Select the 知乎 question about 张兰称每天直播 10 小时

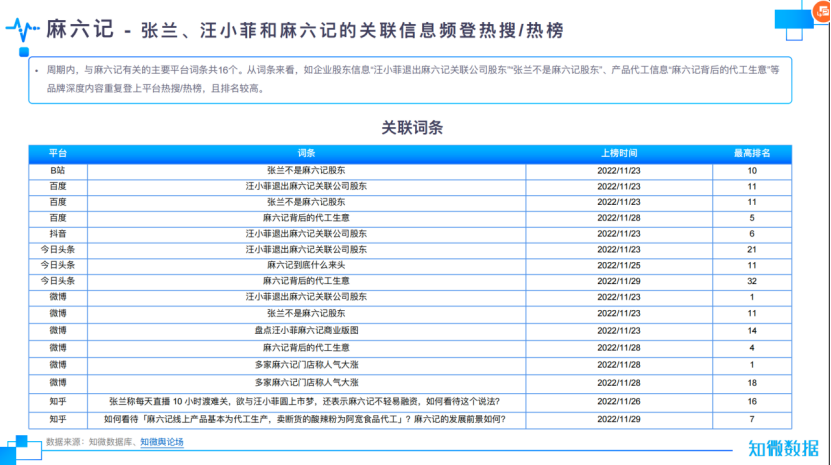click(x=304, y=401)
